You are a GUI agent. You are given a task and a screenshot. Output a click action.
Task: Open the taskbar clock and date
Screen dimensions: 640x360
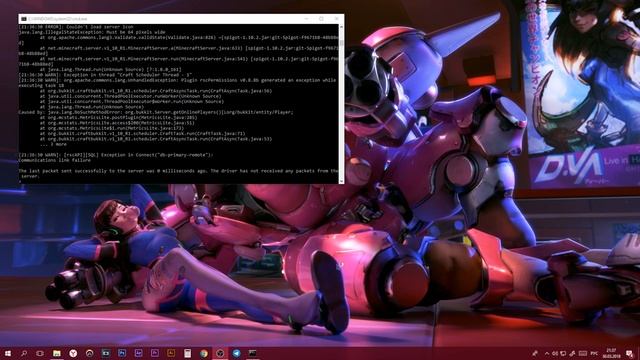pyautogui.click(x=611, y=353)
